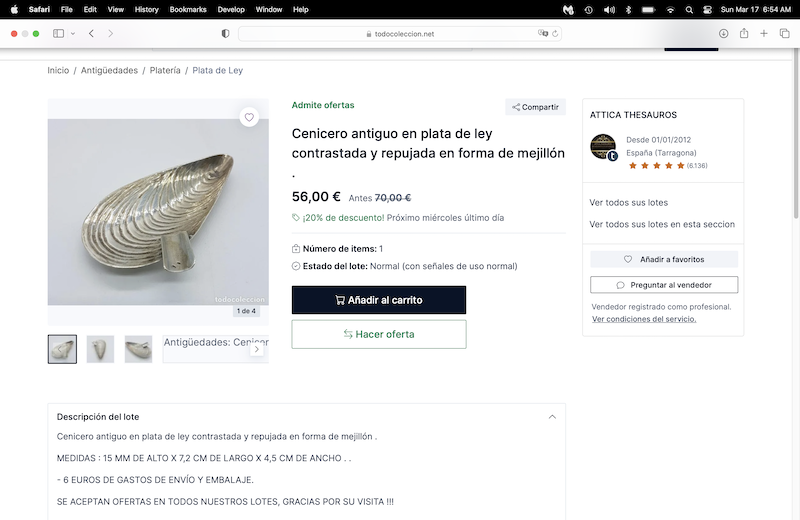Select the second product thumbnail
The height and width of the screenshot is (520, 800).
coord(100,349)
